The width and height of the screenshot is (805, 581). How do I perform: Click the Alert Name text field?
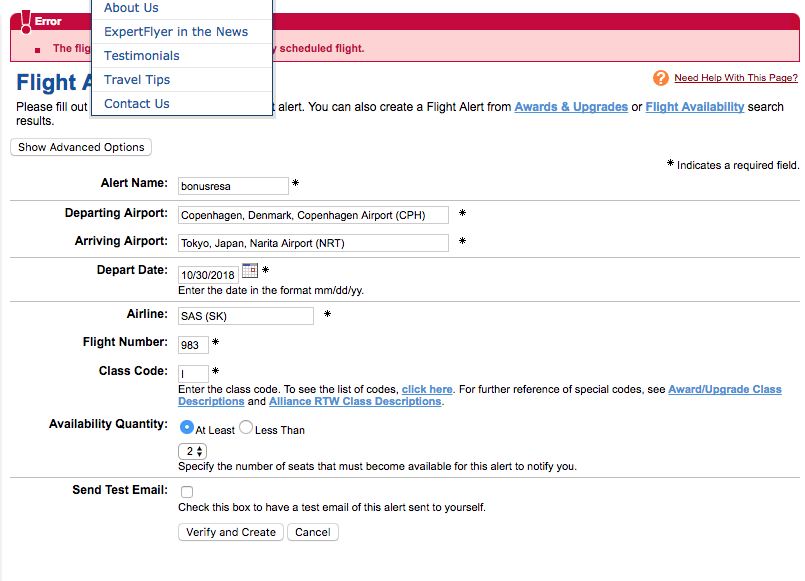pyautogui.click(x=233, y=186)
